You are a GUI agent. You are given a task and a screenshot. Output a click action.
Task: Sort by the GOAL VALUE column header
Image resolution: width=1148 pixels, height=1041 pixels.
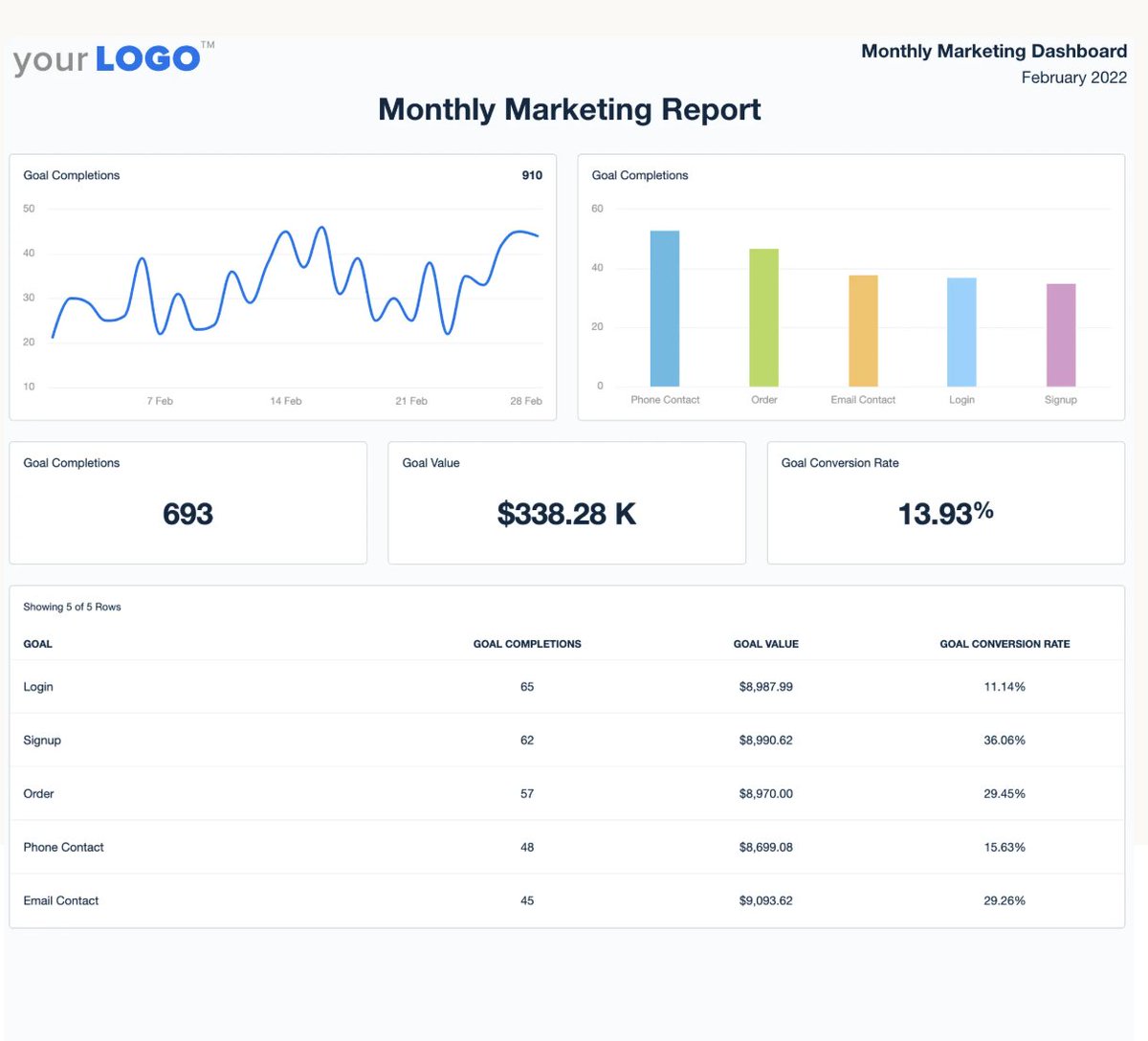point(765,644)
